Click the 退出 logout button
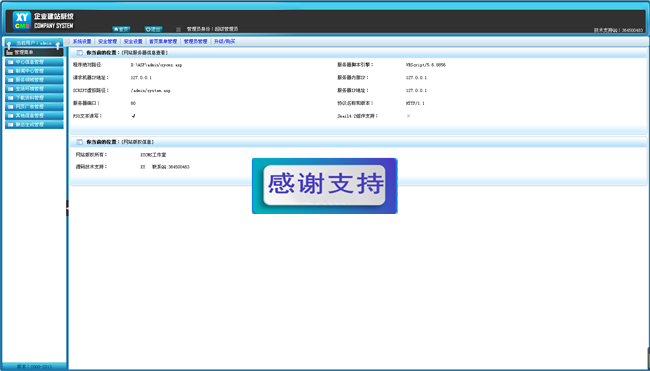Screen dimensions: 650x371 (153, 29)
